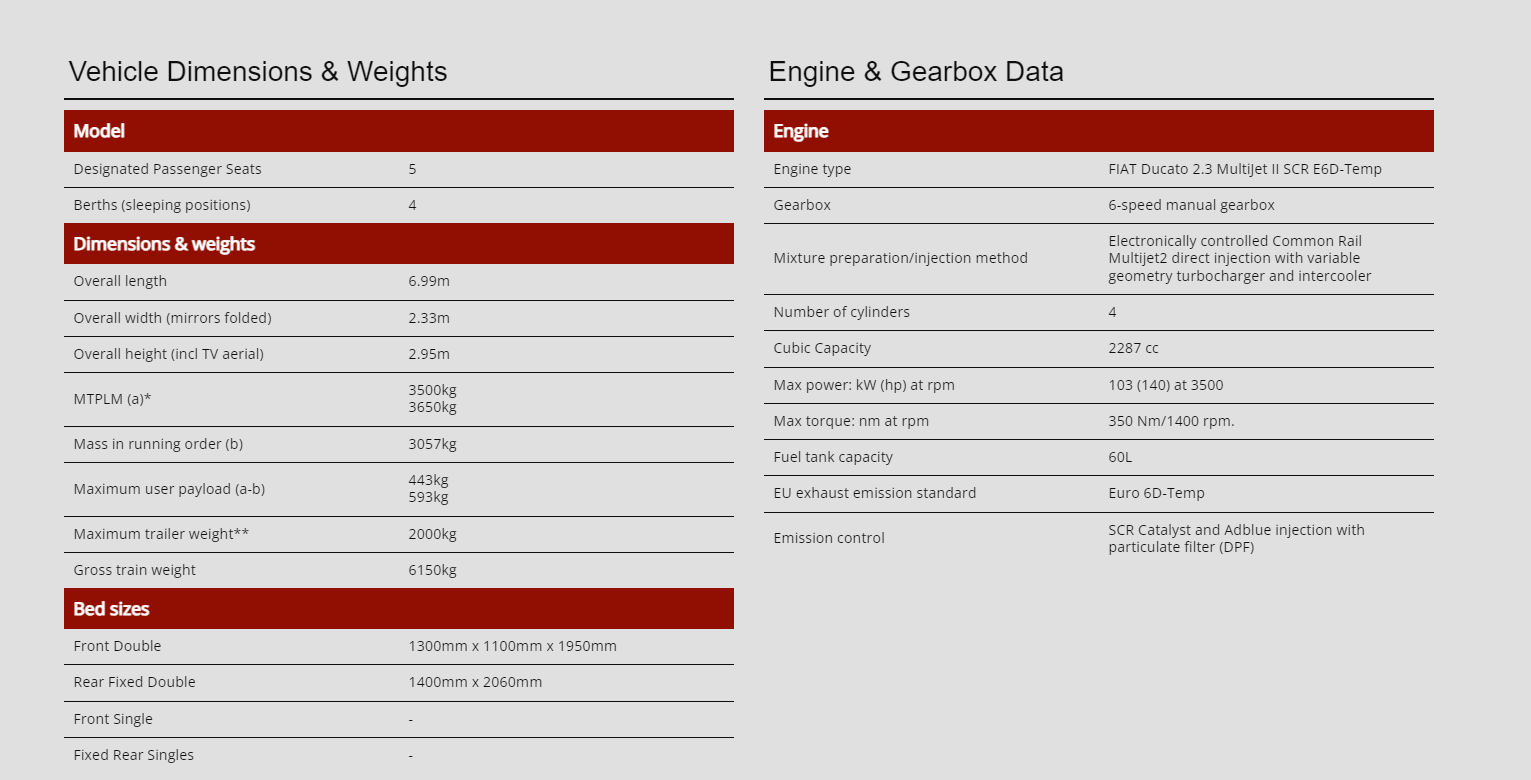Click the '593kg' payload value
This screenshot has height=780, width=1531.
pos(428,497)
